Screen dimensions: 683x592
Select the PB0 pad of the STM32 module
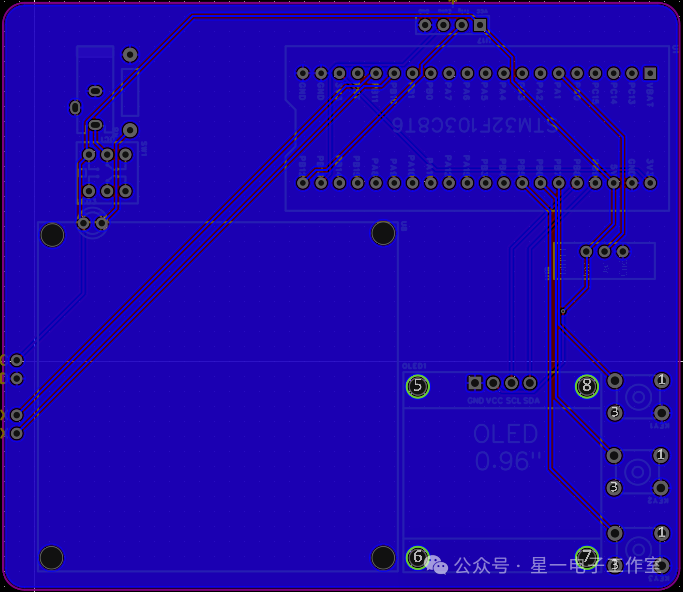[x=430, y=73]
